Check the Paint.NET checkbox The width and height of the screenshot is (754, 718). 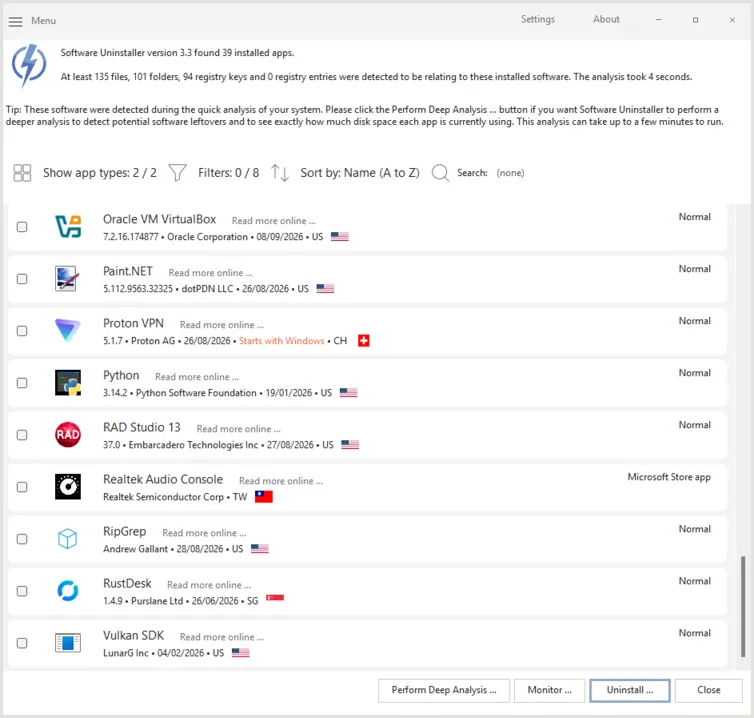pyautogui.click(x=22, y=279)
